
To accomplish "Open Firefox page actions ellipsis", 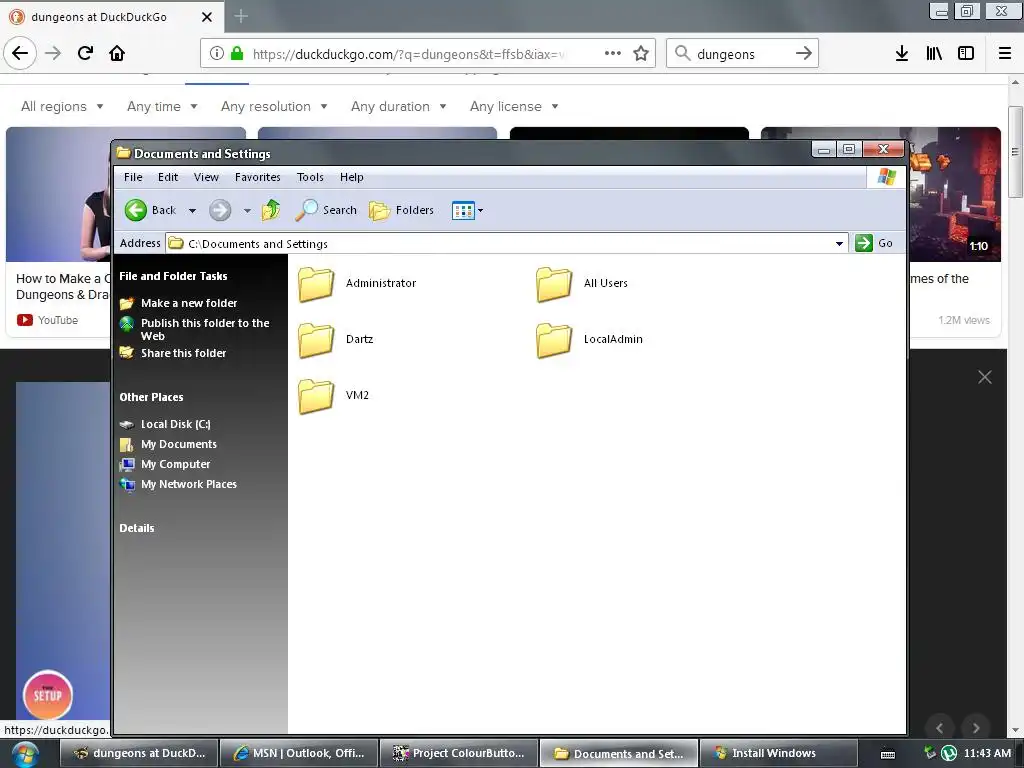I will tap(613, 54).
